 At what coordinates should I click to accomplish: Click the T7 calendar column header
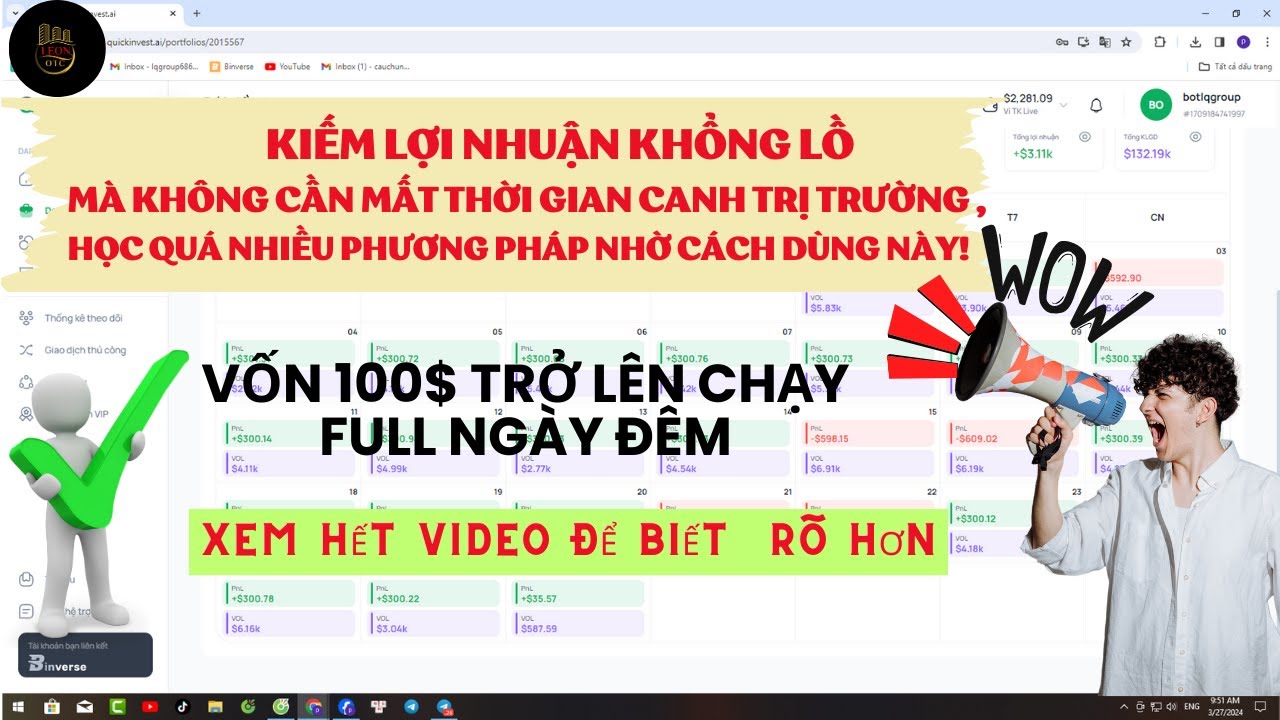coord(1012,217)
